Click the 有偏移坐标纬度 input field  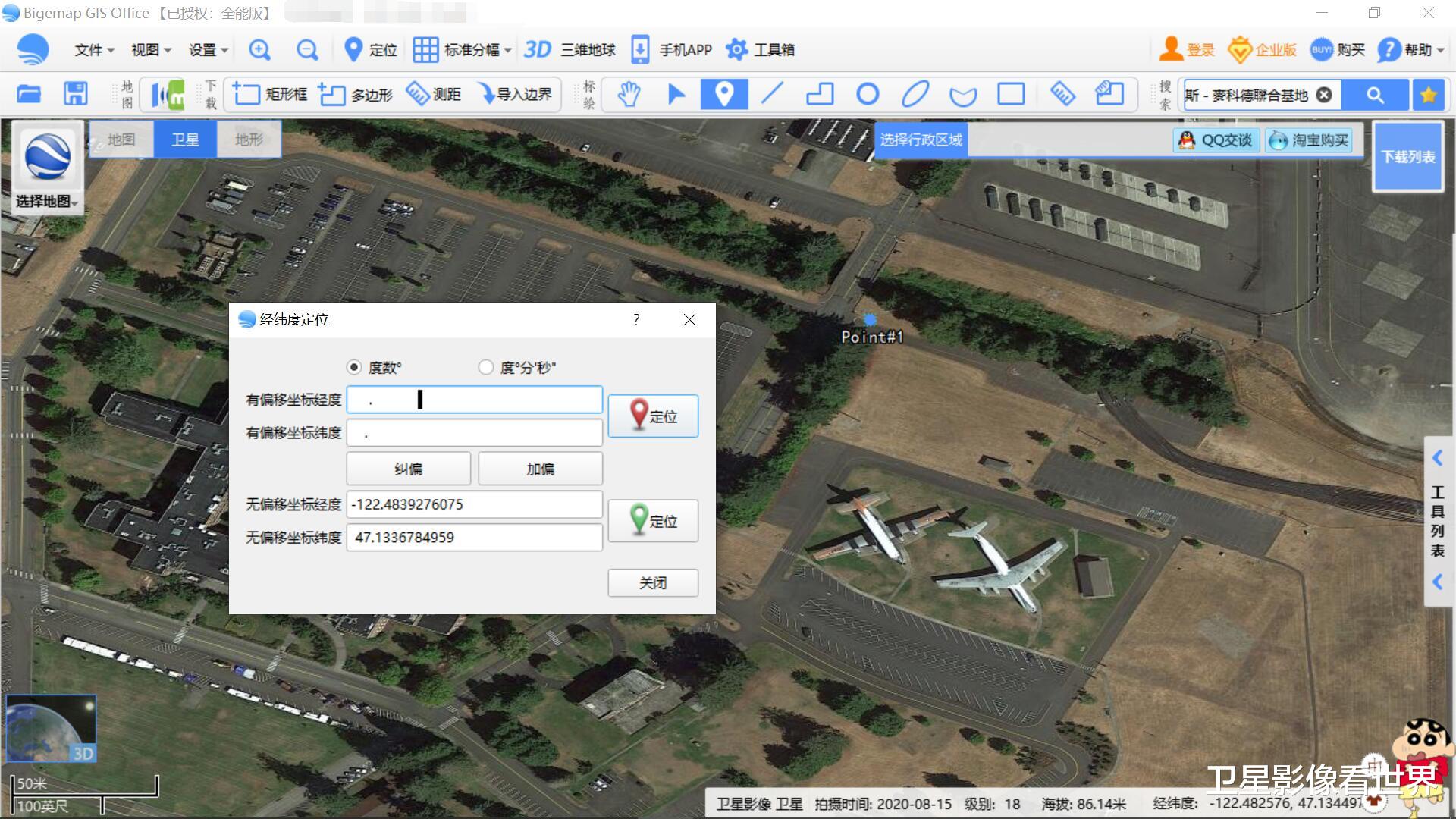475,433
